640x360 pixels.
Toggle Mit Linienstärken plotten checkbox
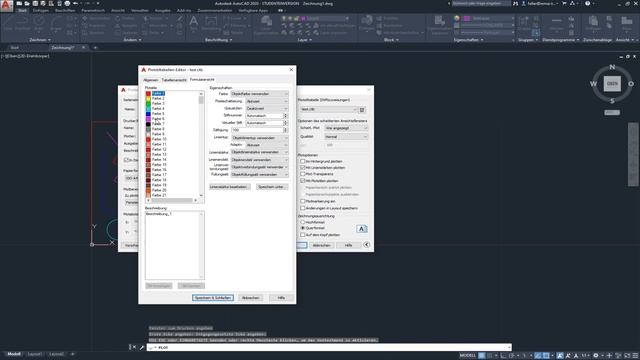coord(303,167)
